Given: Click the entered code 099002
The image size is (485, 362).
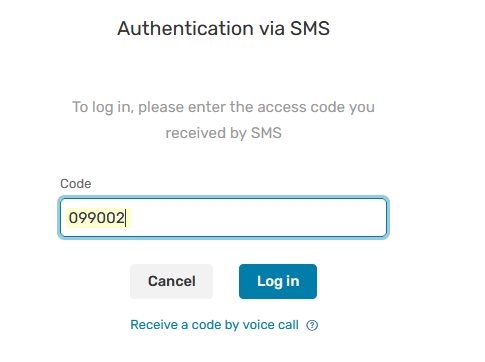Looking at the screenshot, I should (x=97, y=218).
